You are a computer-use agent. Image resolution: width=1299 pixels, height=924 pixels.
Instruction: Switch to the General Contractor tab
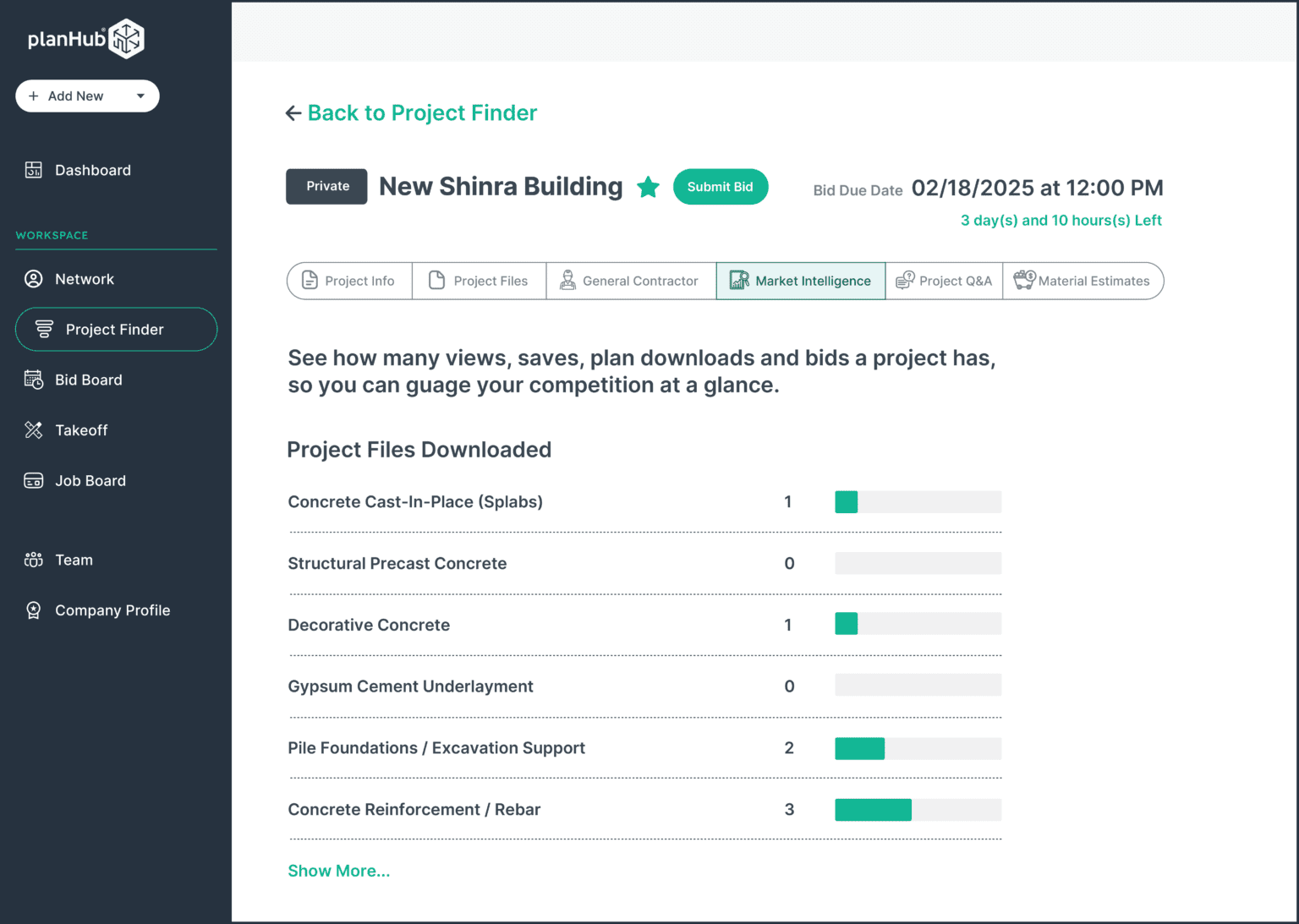pyautogui.click(x=630, y=280)
